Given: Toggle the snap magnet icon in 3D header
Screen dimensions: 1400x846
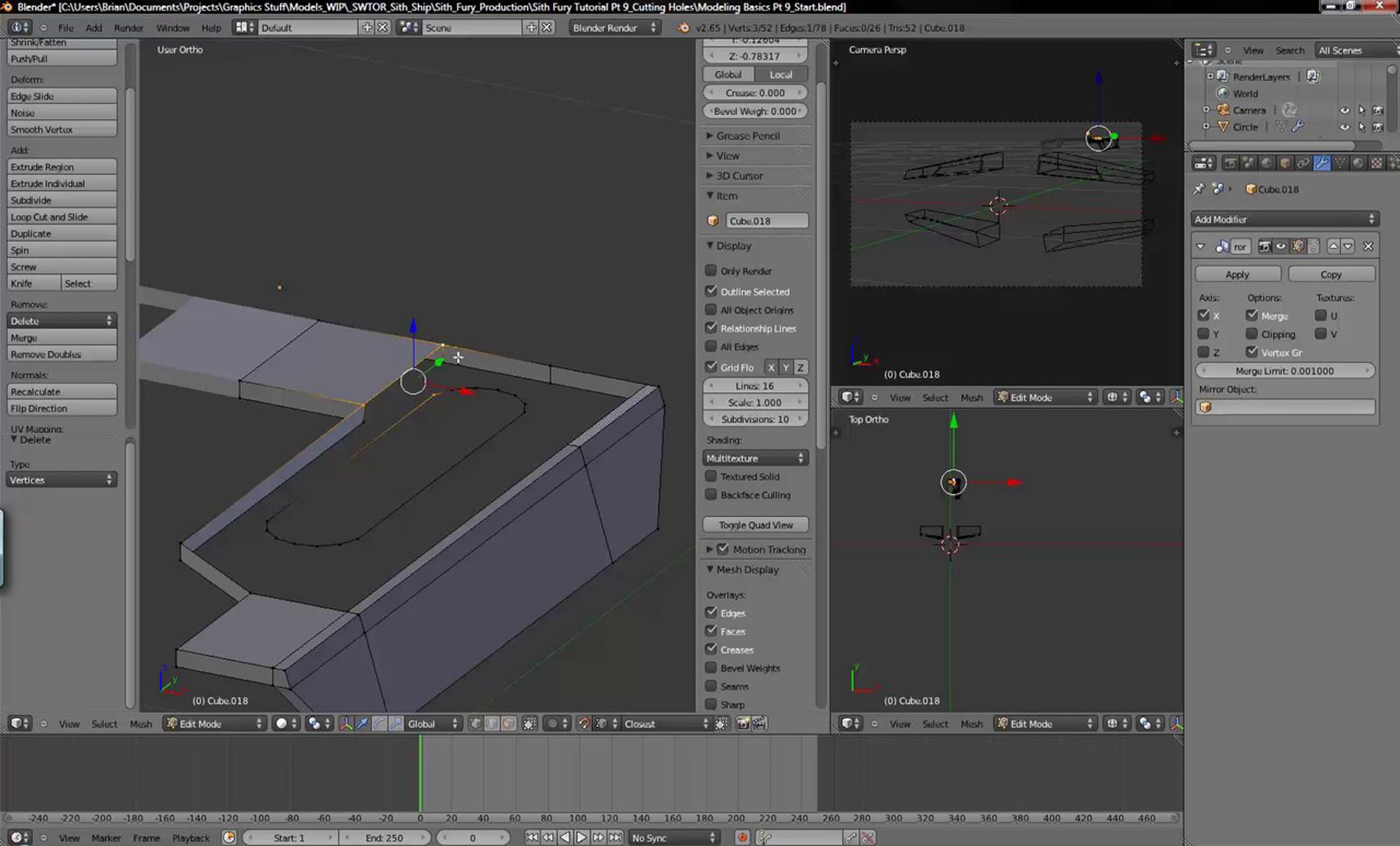Looking at the screenshot, I should (x=583, y=724).
